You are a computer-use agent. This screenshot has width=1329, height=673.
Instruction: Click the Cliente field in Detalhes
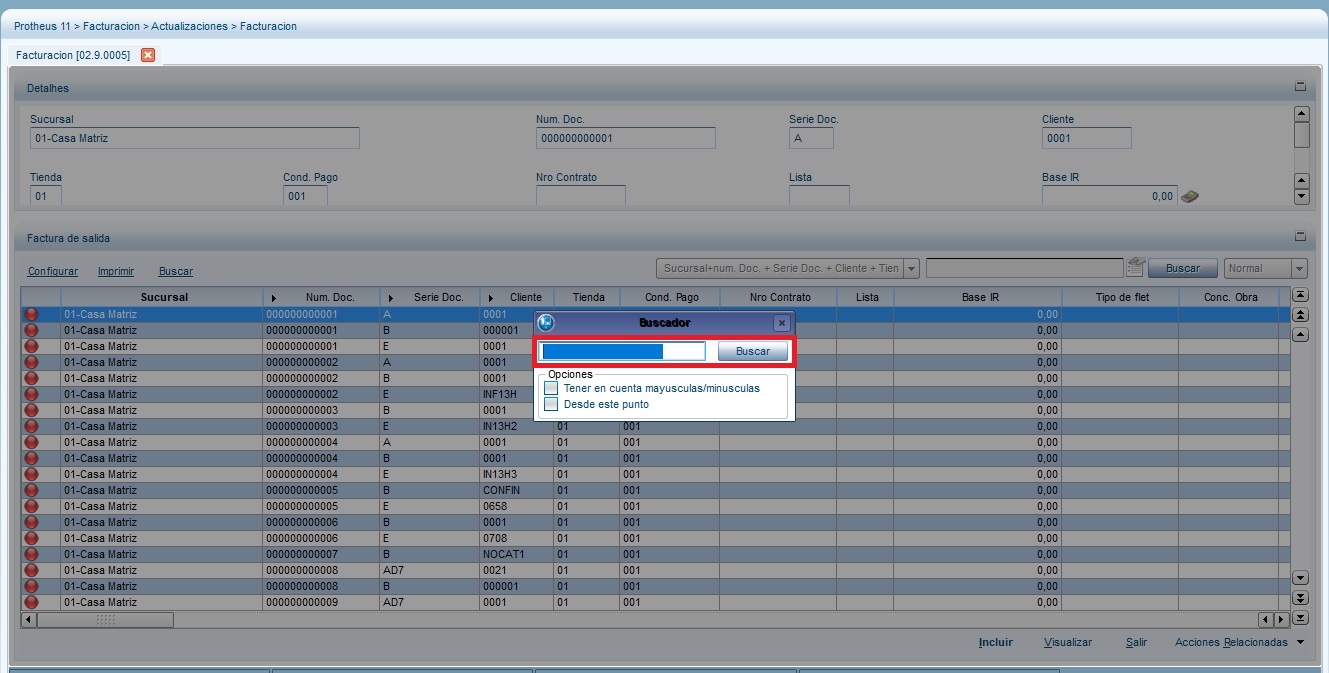1087,138
